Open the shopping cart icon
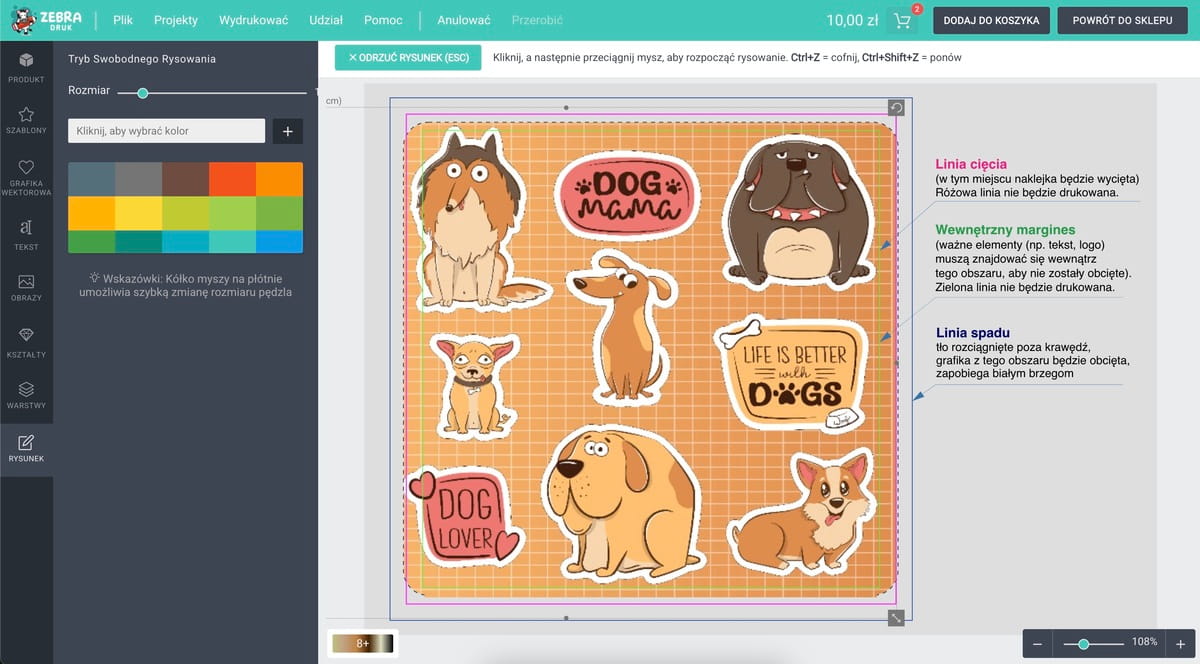Viewport: 1200px width, 664px height. pyautogui.click(x=903, y=21)
